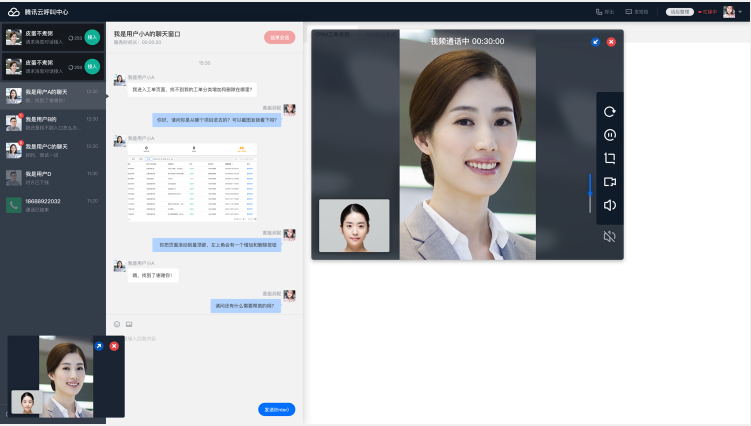The image size is (751, 426).
Task: Click the customer avatar on first chat message
Action: [119, 80]
